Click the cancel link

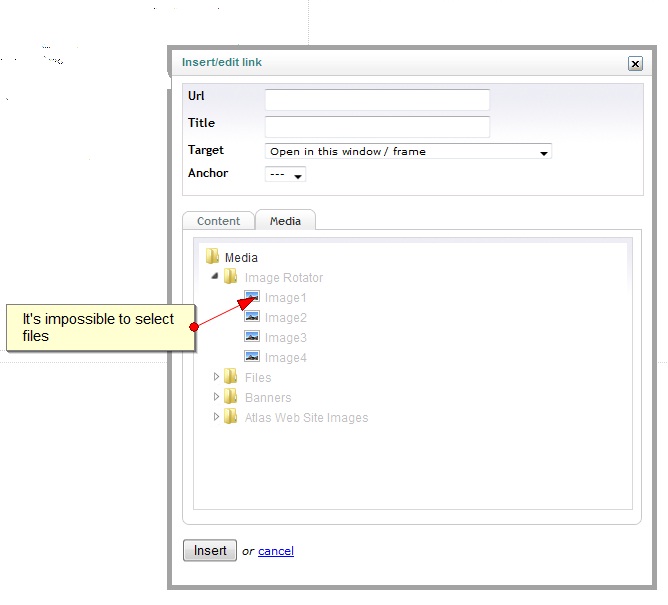[x=276, y=551]
